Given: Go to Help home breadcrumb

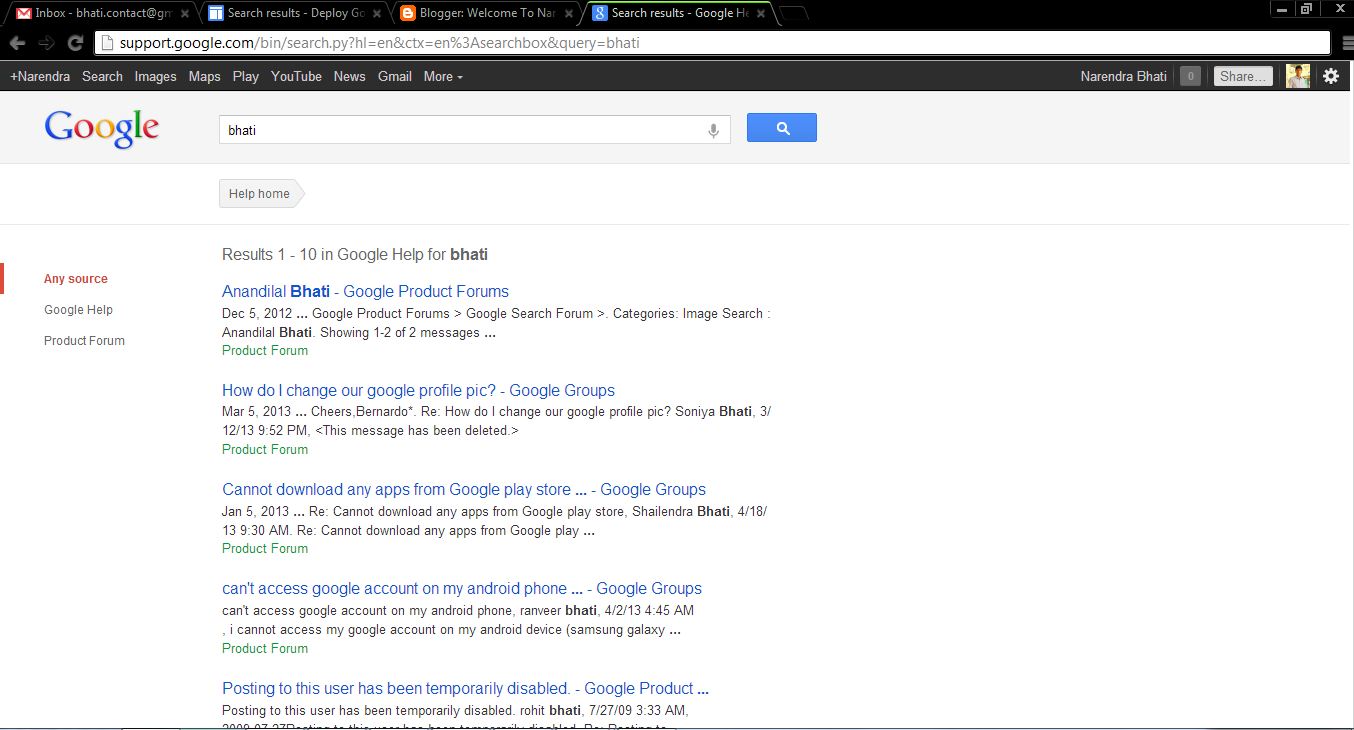Looking at the screenshot, I should (260, 194).
